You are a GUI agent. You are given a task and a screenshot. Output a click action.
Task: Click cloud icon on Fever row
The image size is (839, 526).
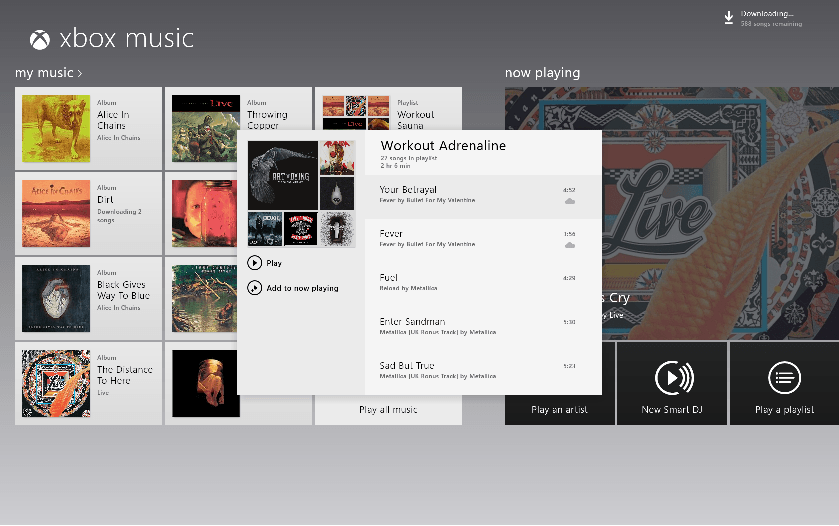click(x=570, y=245)
